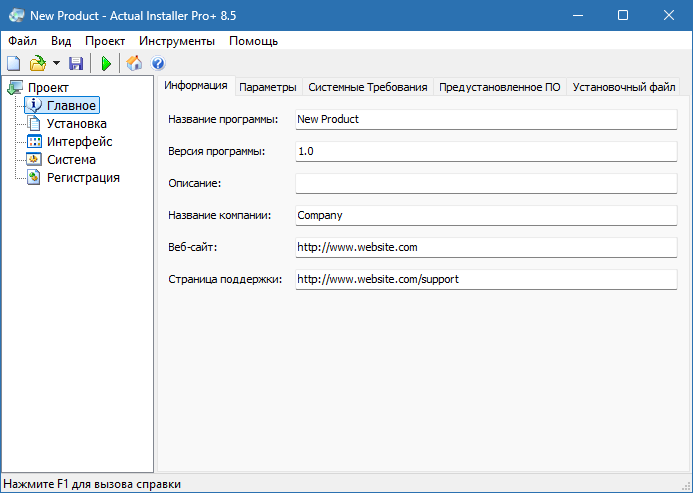Save project with floppy disk icon
Image resolution: width=693 pixels, height=493 pixels.
[76, 63]
